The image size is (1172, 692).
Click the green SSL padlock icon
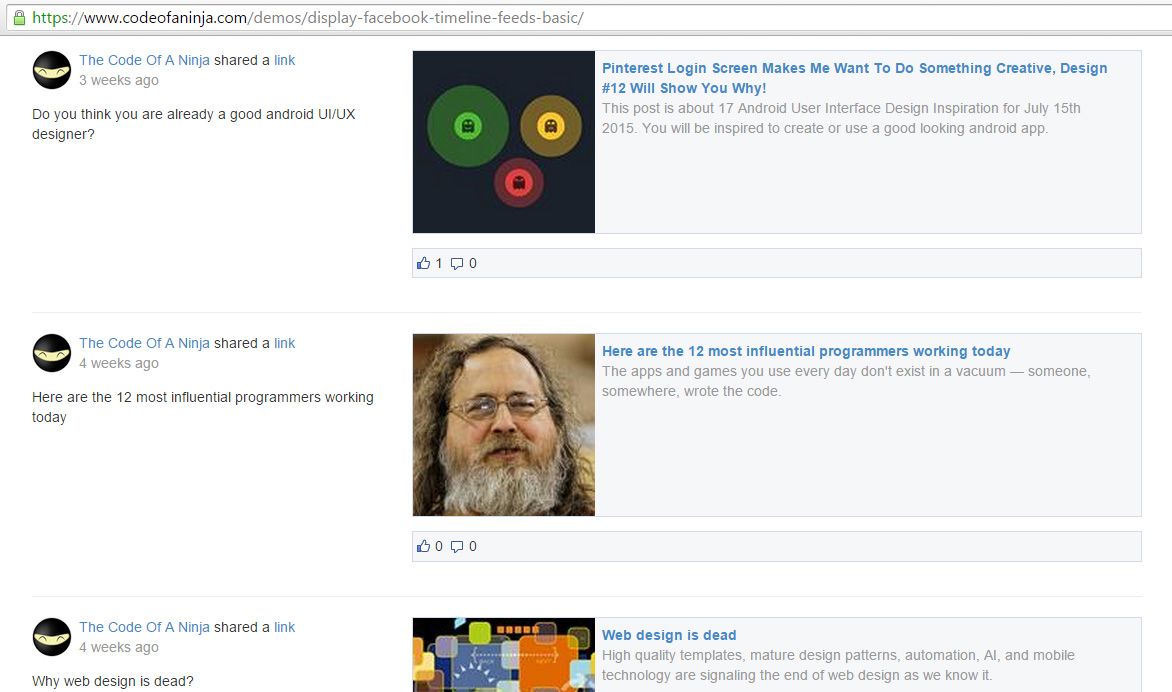click(x=20, y=18)
